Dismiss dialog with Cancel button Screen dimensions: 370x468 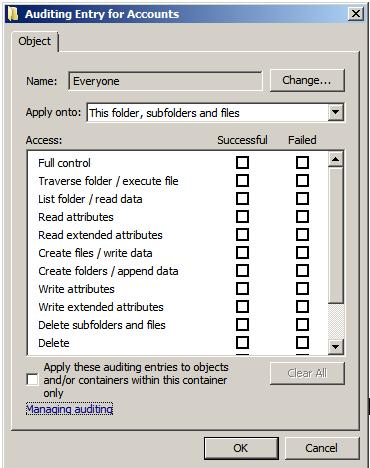322,448
